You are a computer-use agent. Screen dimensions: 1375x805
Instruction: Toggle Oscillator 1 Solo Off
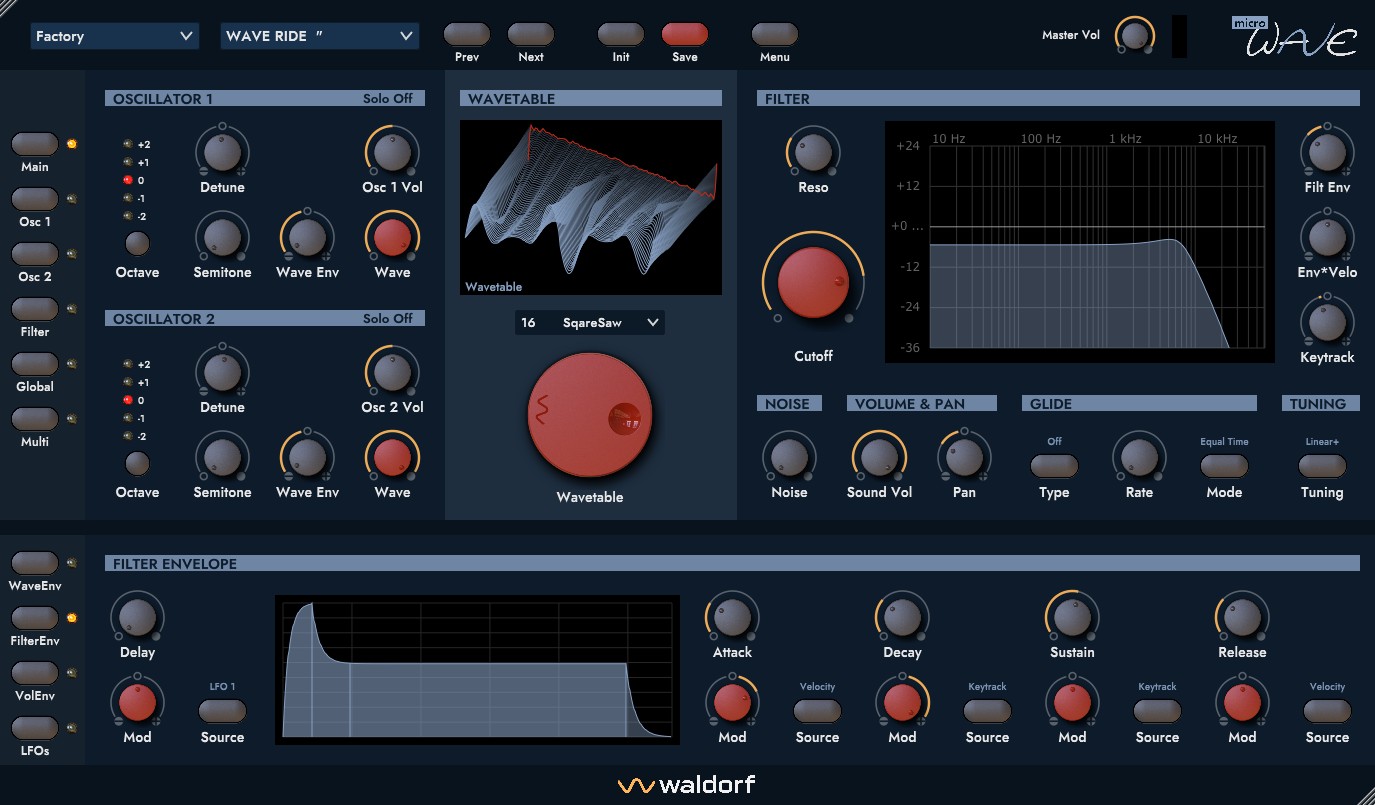pos(388,98)
